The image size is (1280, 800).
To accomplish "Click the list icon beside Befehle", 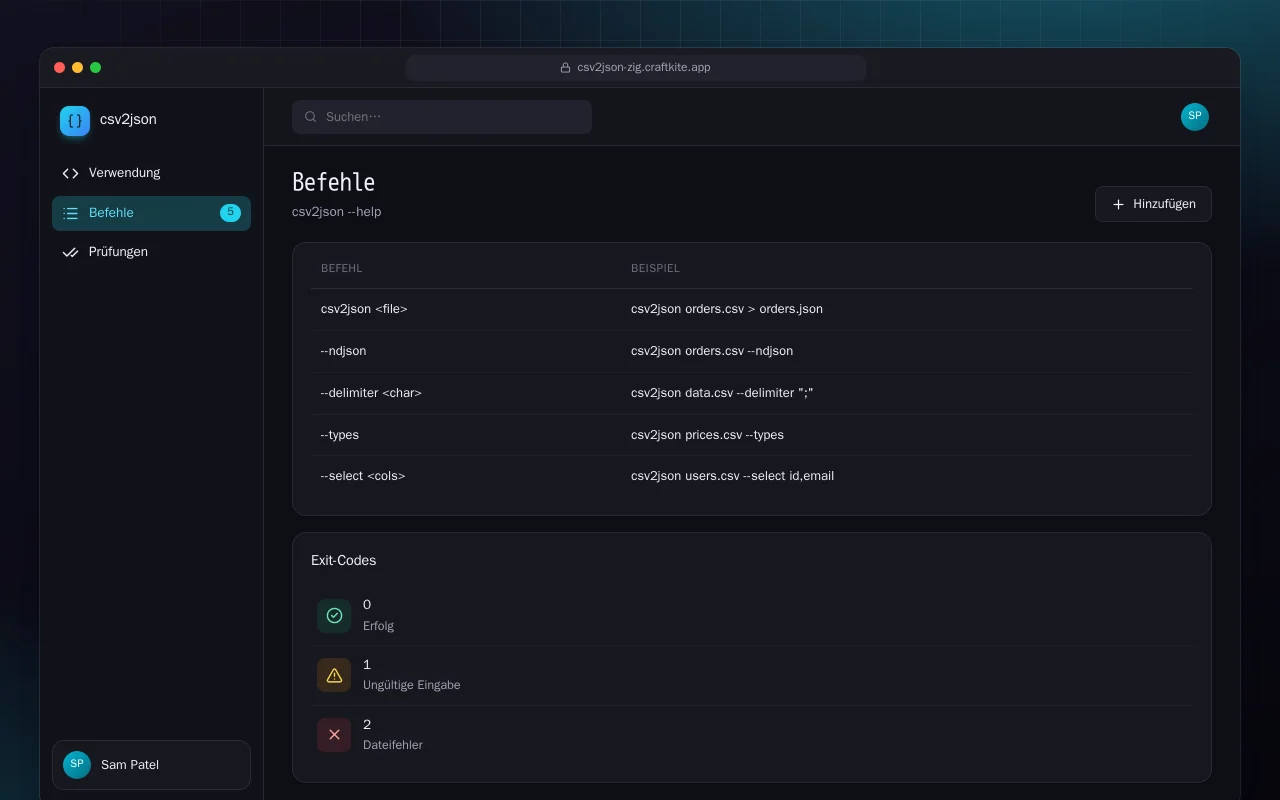I will point(70,213).
